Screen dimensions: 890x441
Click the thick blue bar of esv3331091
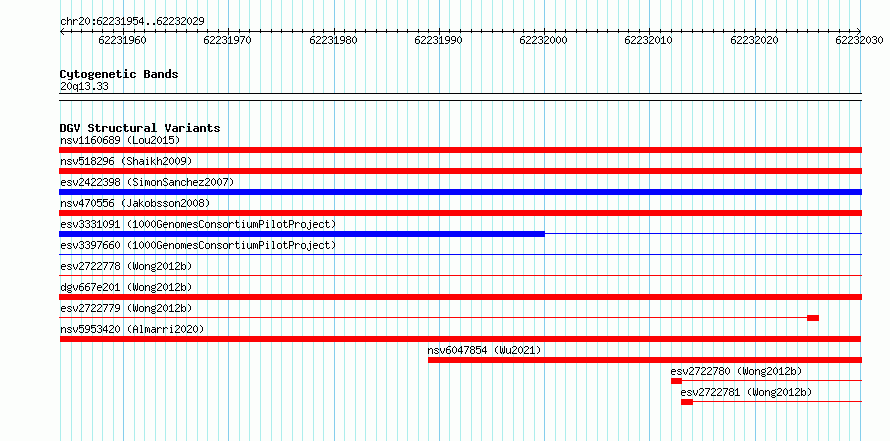(302, 234)
